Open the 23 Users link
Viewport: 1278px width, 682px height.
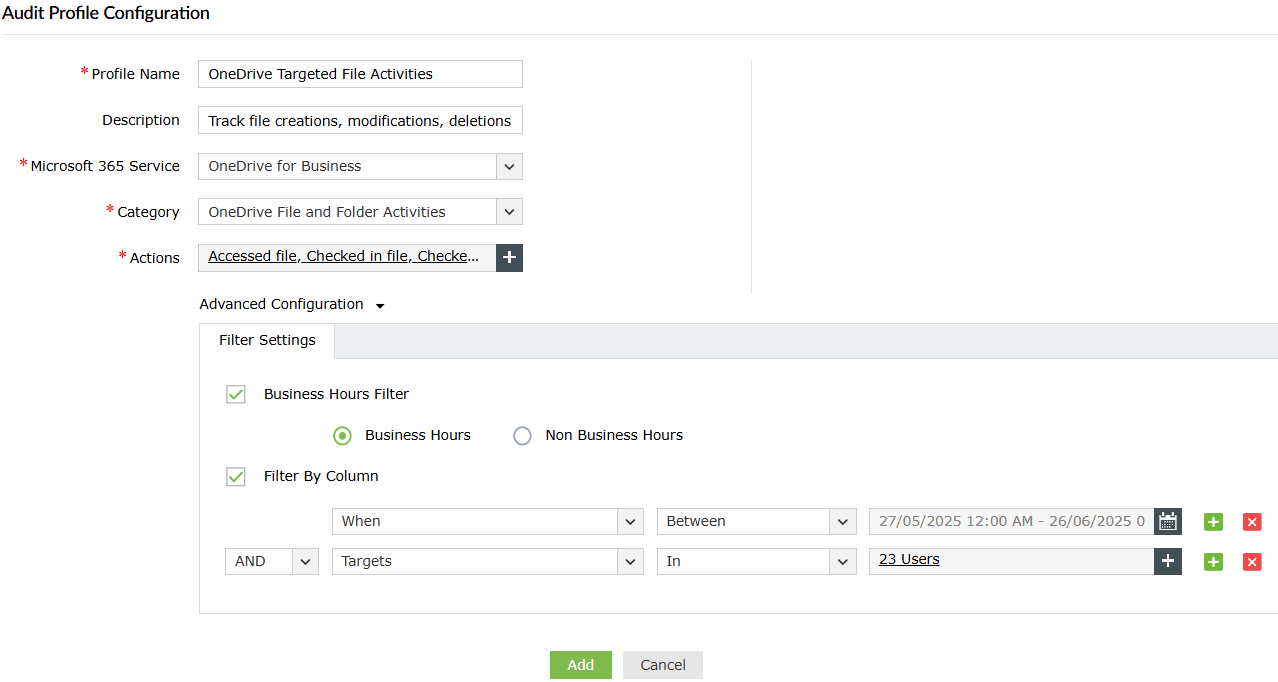tap(909, 560)
